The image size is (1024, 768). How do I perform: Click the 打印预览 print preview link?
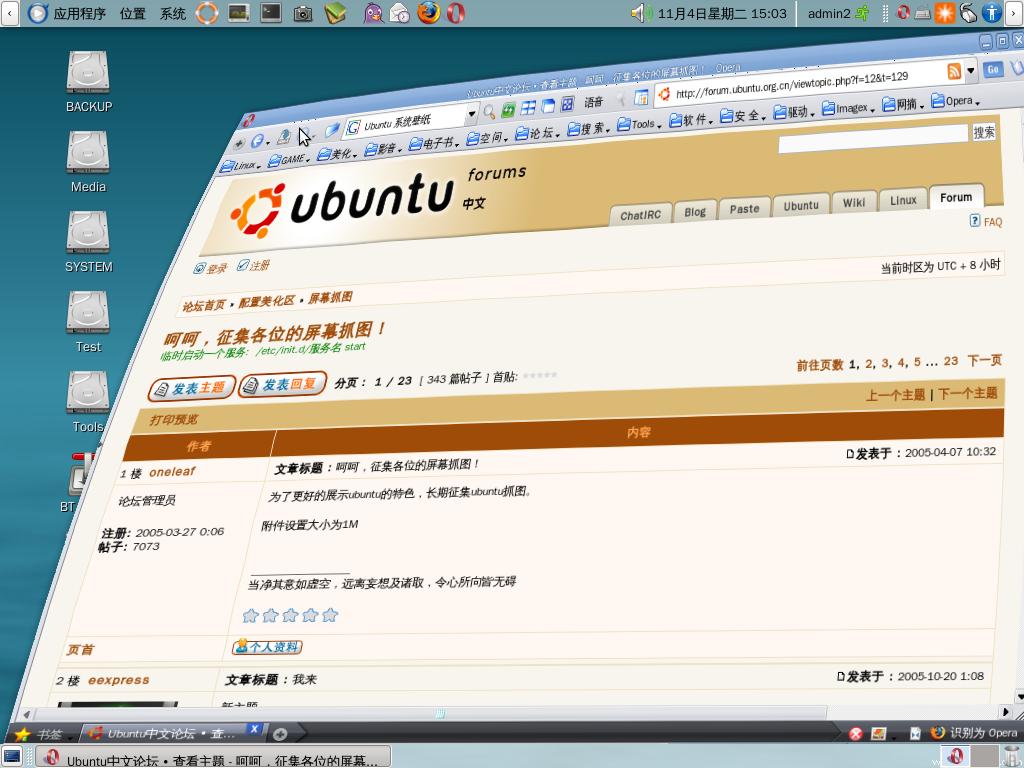174,419
